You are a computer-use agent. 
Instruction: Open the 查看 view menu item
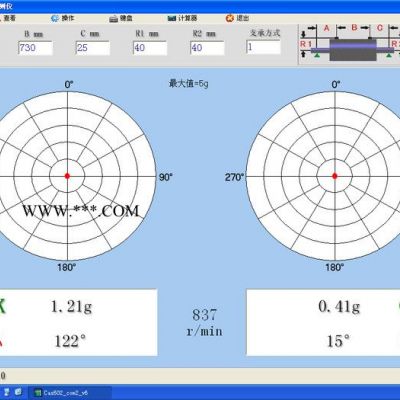[9, 18]
